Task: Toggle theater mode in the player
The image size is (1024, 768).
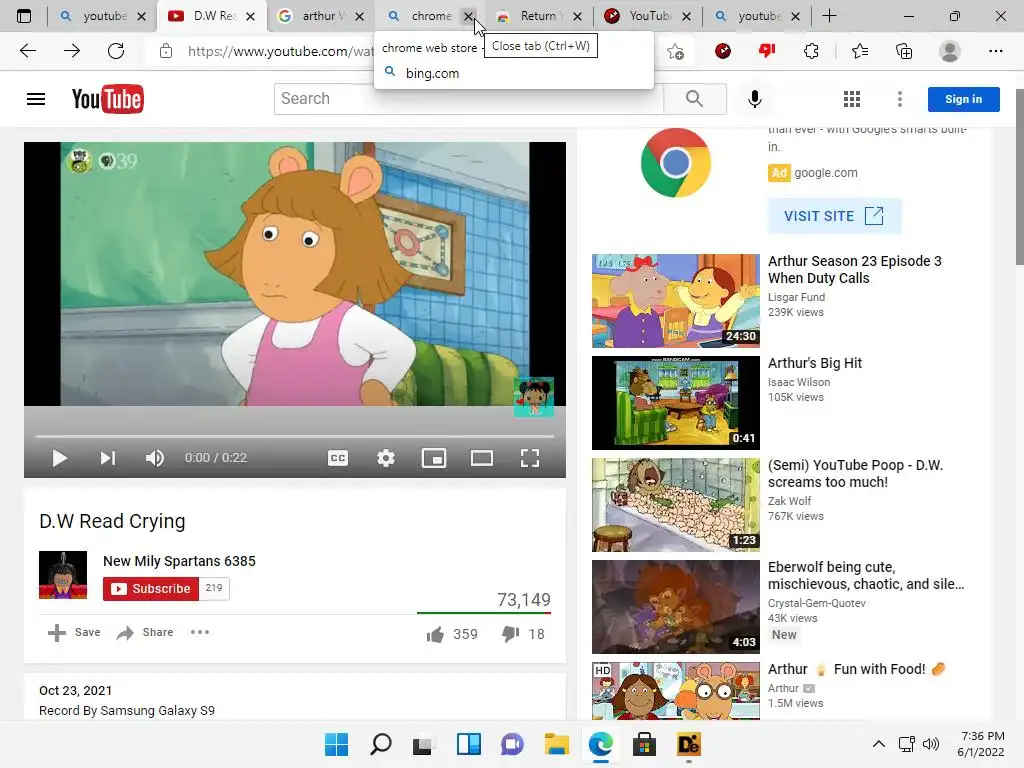Action: (x=482, y=458)
